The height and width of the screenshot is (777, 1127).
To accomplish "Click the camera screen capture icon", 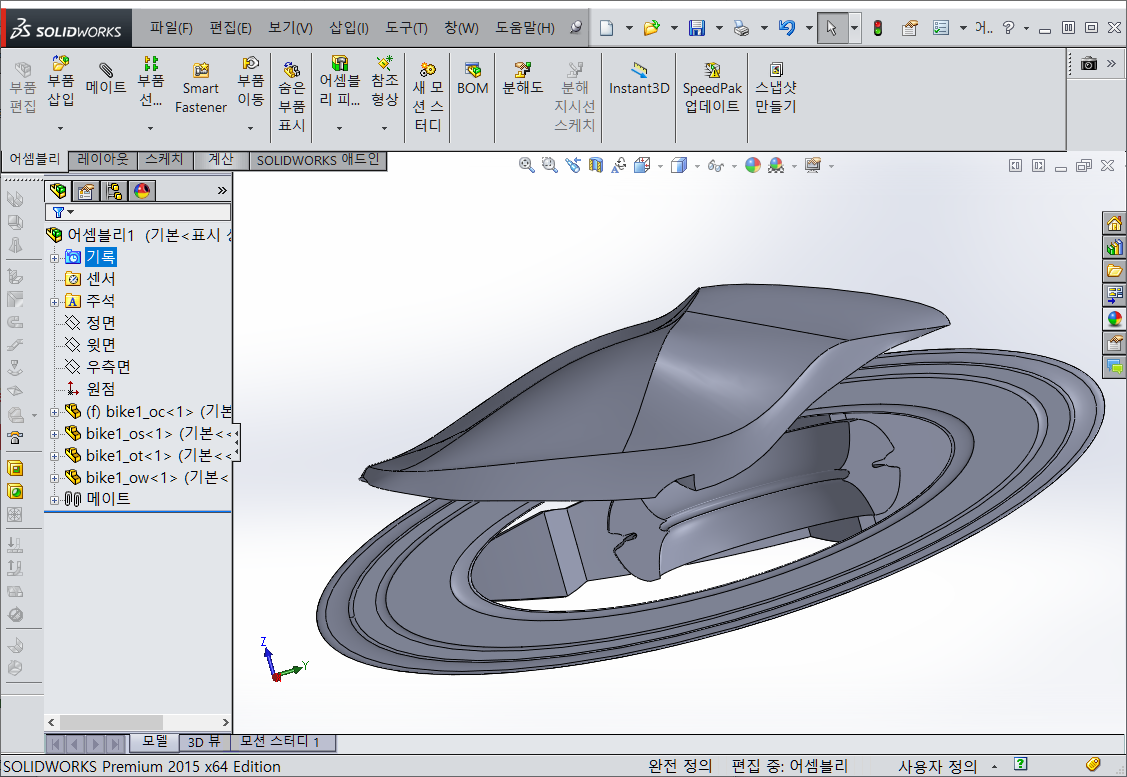I will point(1089,64).
